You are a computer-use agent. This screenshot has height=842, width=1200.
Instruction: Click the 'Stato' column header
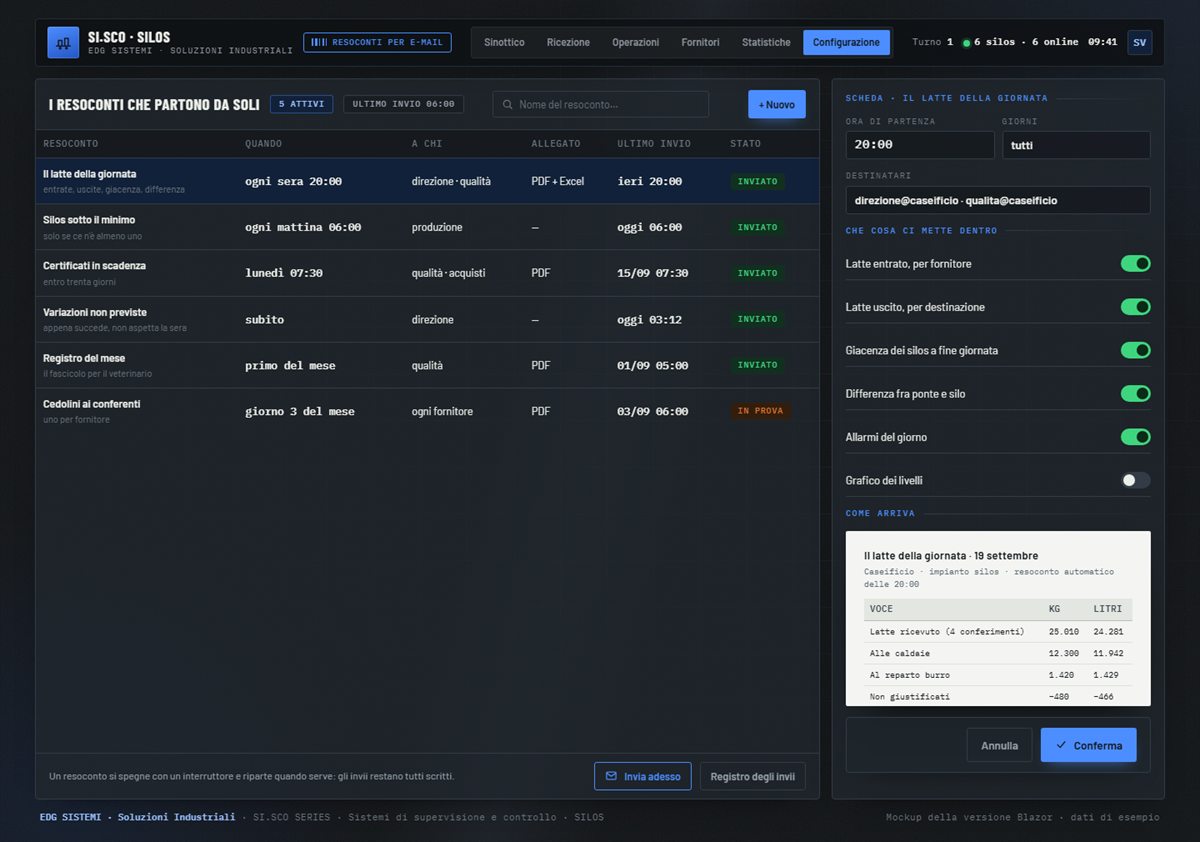745,144
